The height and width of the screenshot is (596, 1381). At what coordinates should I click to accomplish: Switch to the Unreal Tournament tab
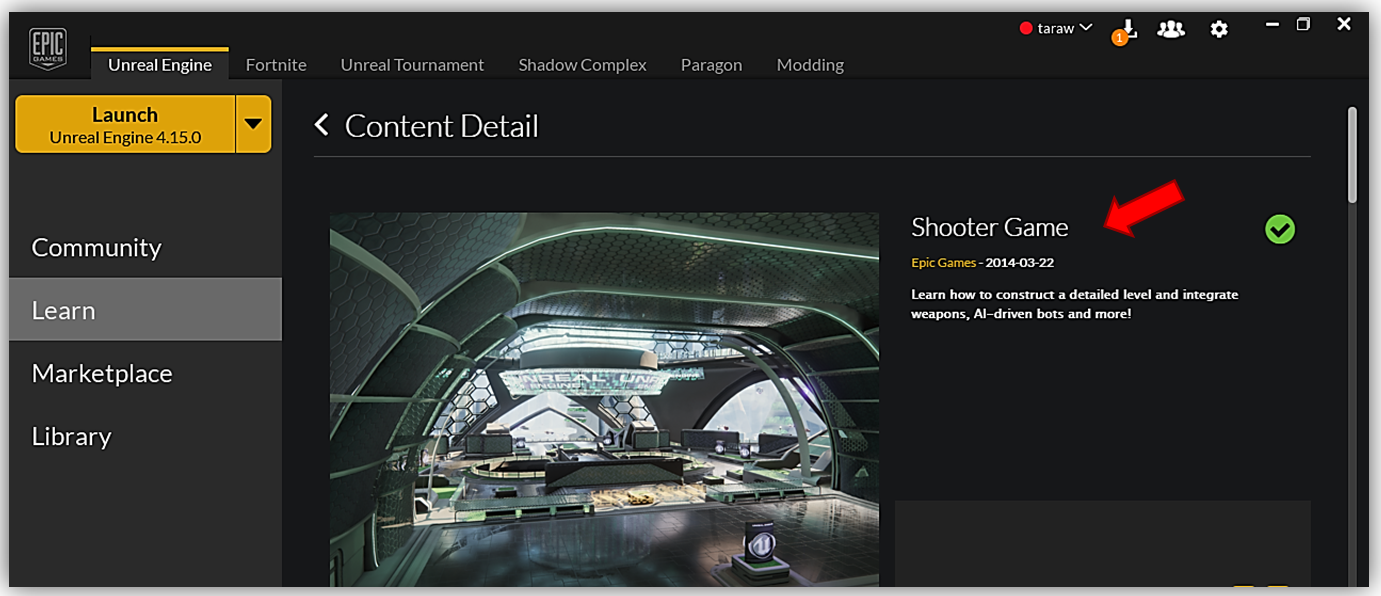pyautogui.click(x=412, y=65)
